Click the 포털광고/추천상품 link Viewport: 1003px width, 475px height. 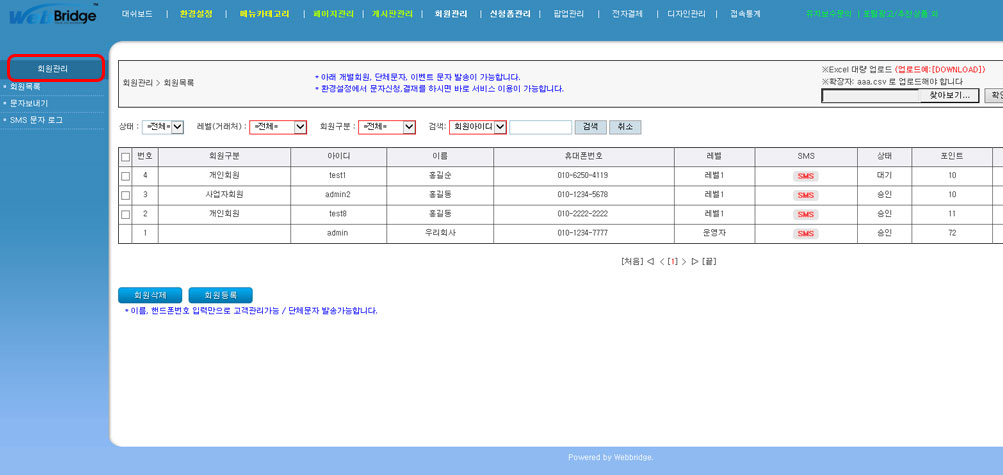[x=900, y=13]
